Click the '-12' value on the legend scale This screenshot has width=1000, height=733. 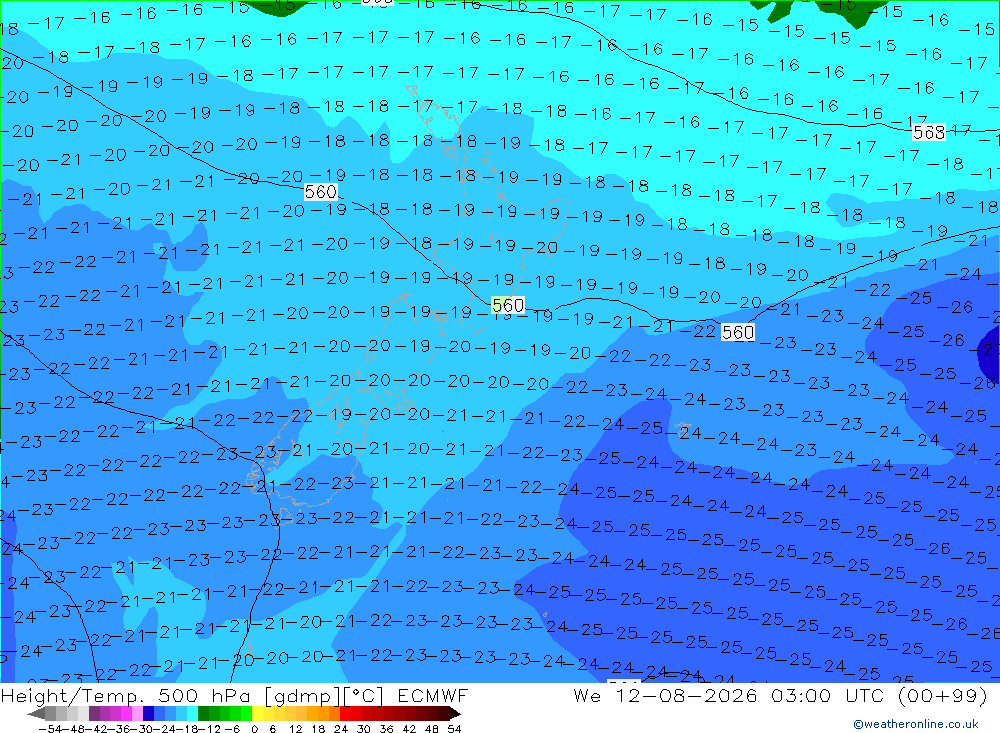209,729
